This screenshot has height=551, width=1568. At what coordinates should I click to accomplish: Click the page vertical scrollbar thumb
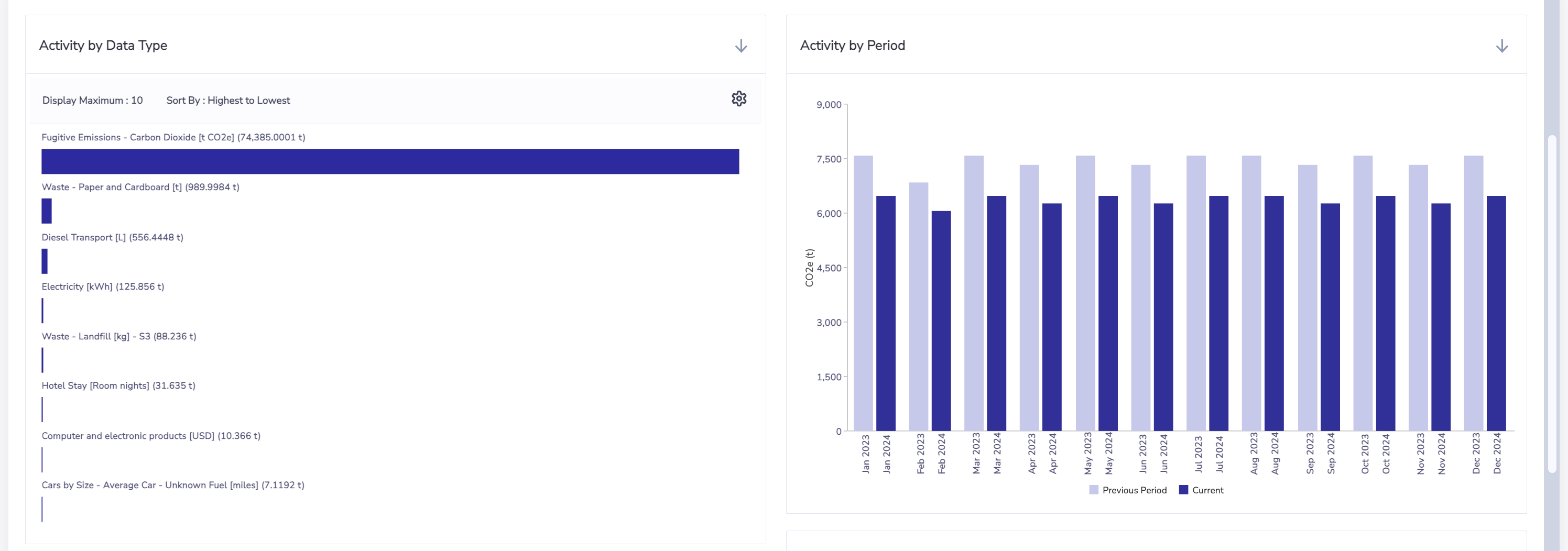pos(1552,304)
